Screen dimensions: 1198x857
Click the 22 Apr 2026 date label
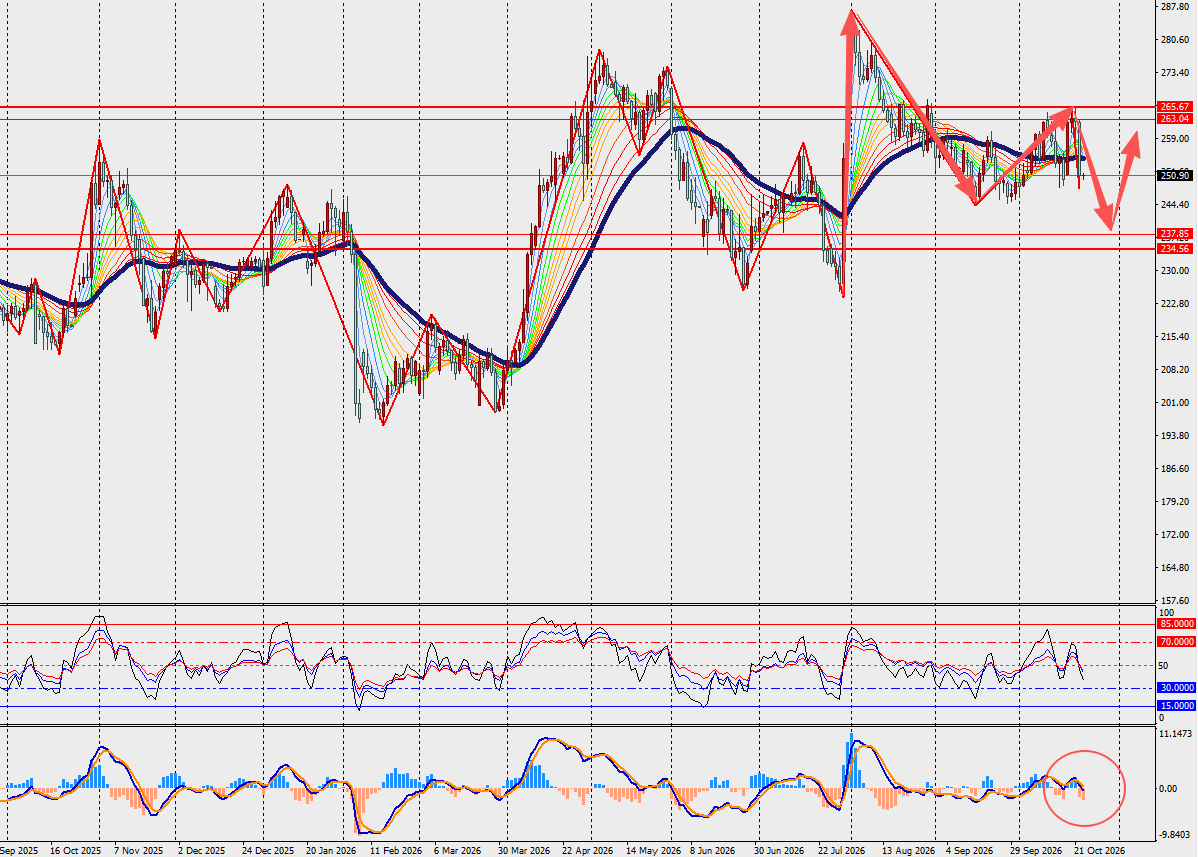[x=588, y=850]
